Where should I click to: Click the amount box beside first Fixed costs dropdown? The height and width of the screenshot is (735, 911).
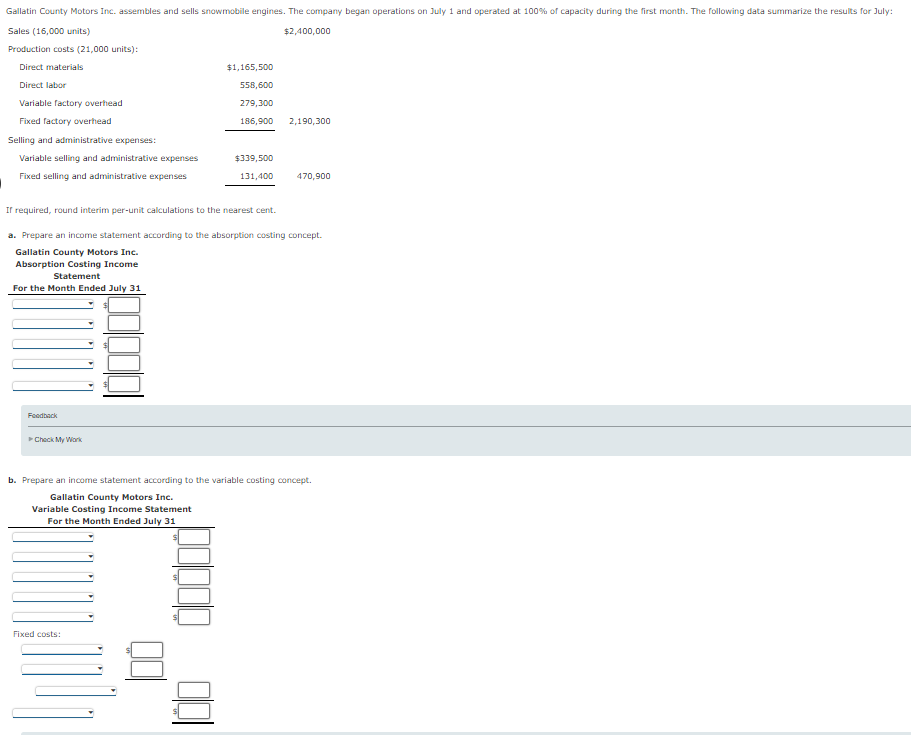click(146, 649)
